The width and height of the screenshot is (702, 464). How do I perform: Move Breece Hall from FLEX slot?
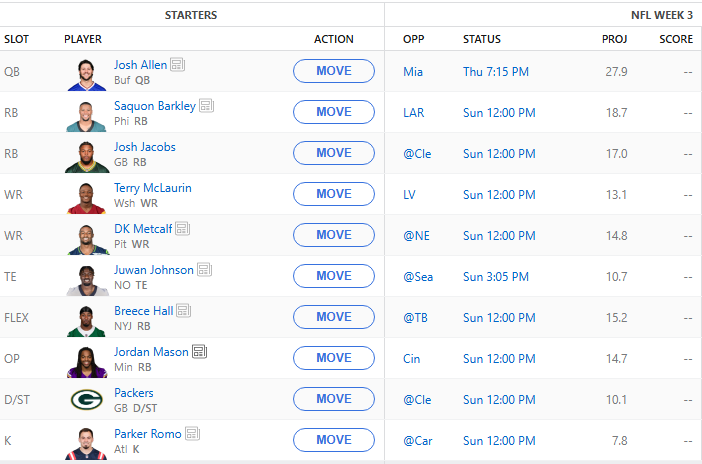tap(334, 317)
